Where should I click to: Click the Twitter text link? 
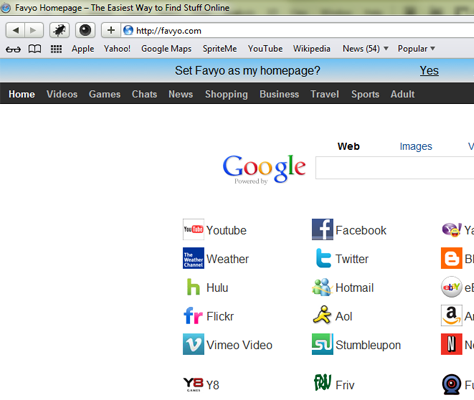click(x=352, y=259)
